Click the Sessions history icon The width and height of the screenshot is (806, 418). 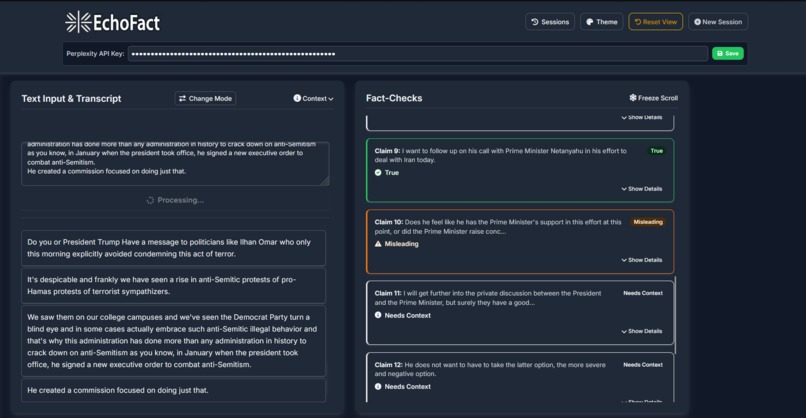pyautogui.click(x=535, y=22)
